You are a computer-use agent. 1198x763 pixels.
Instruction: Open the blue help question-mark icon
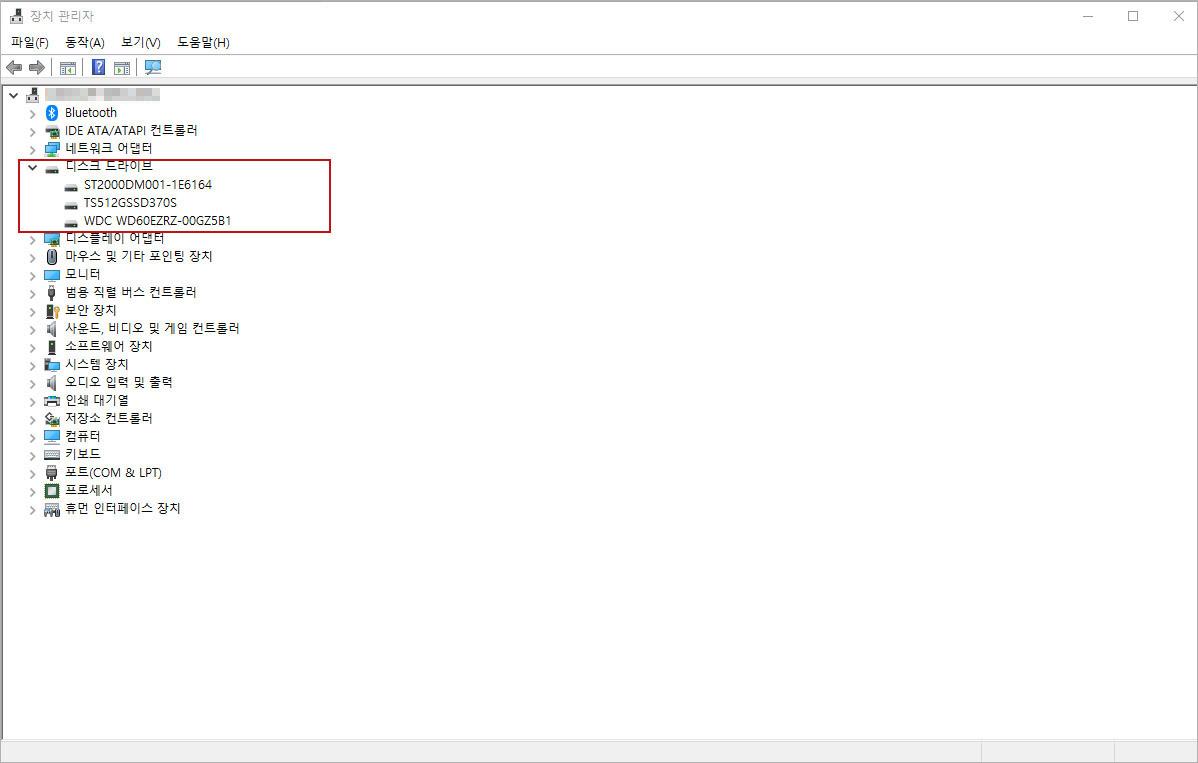[99, 67]
